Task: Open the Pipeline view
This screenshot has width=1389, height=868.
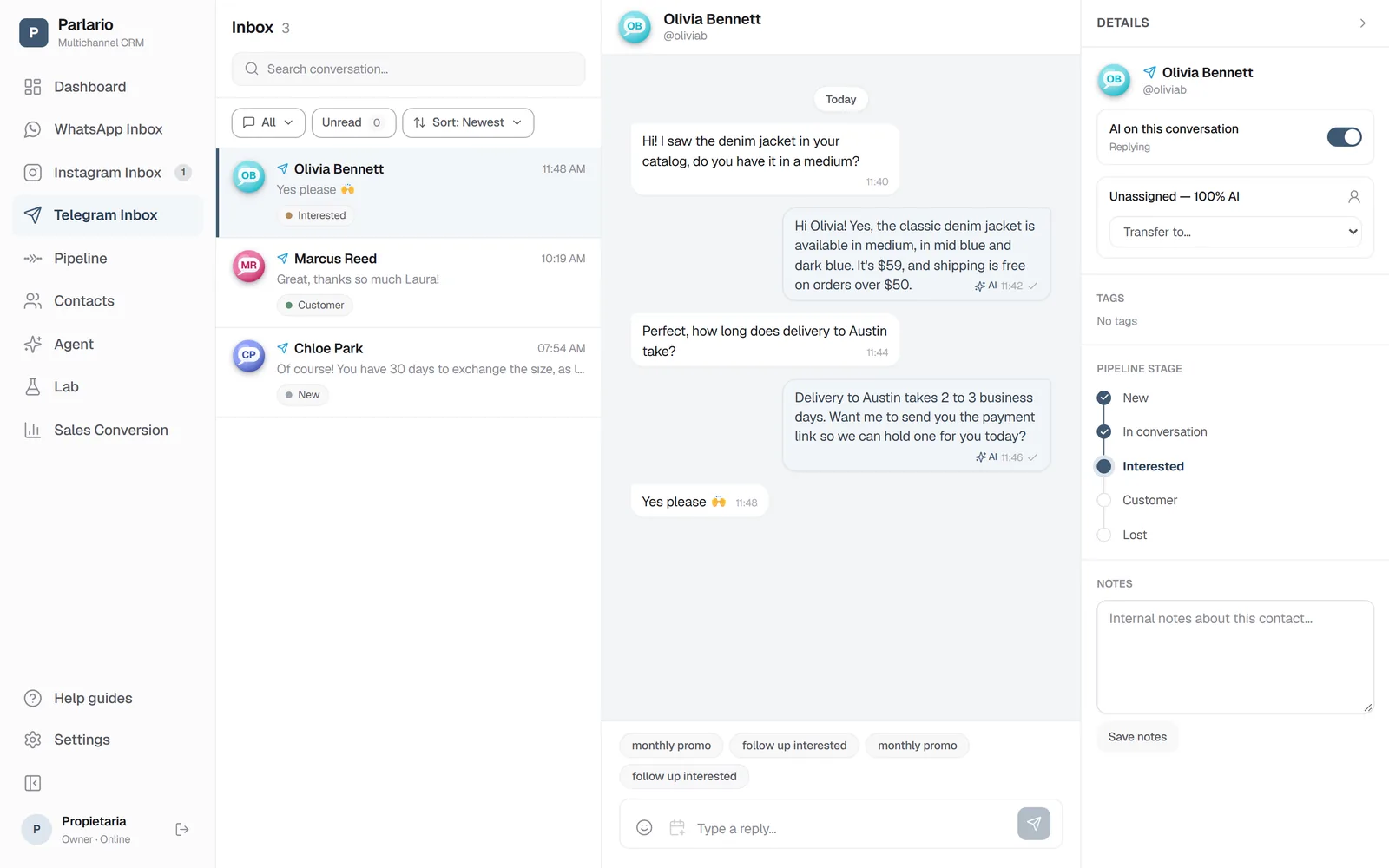Action: [108, 259]
